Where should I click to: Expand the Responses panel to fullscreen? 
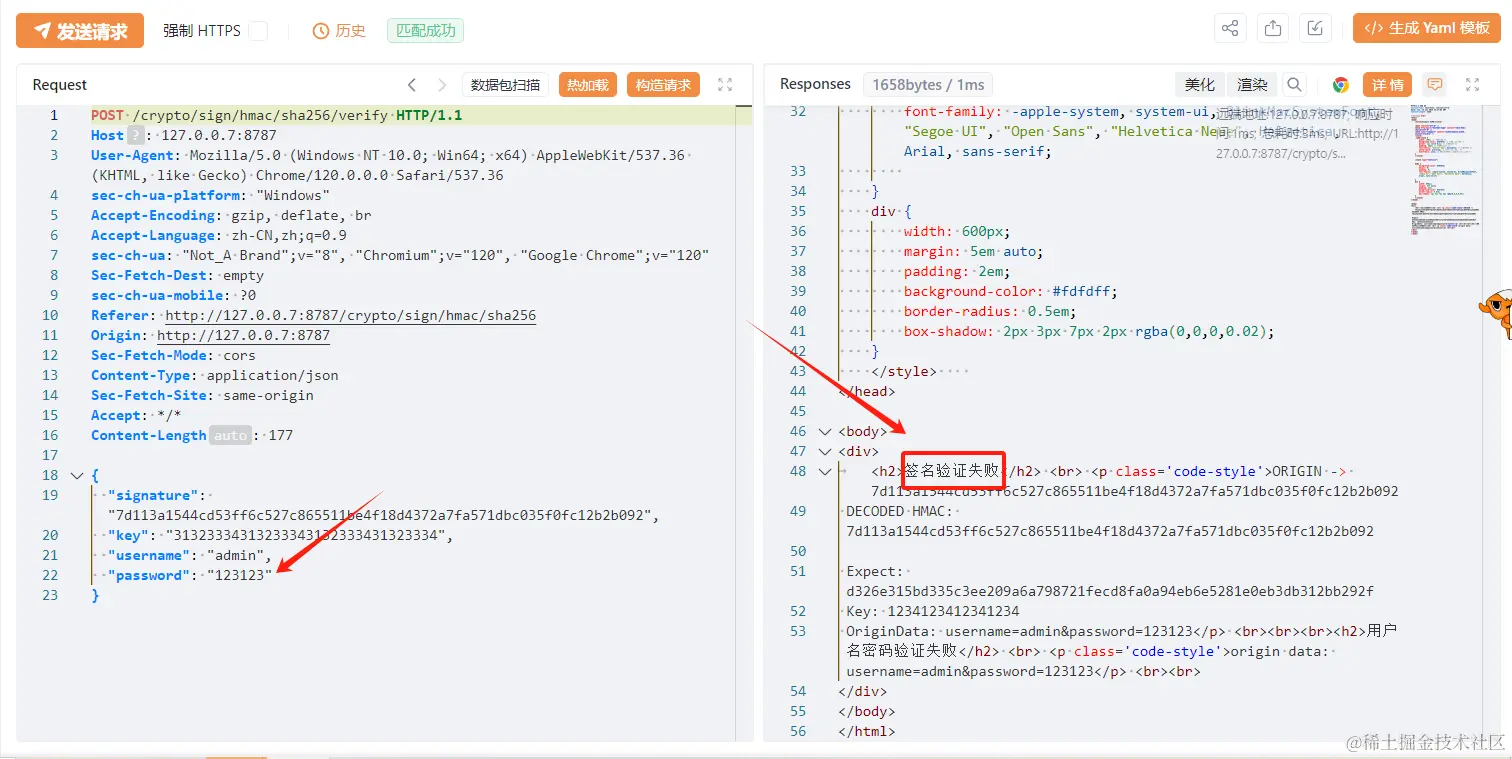(x=1472, y=85)
